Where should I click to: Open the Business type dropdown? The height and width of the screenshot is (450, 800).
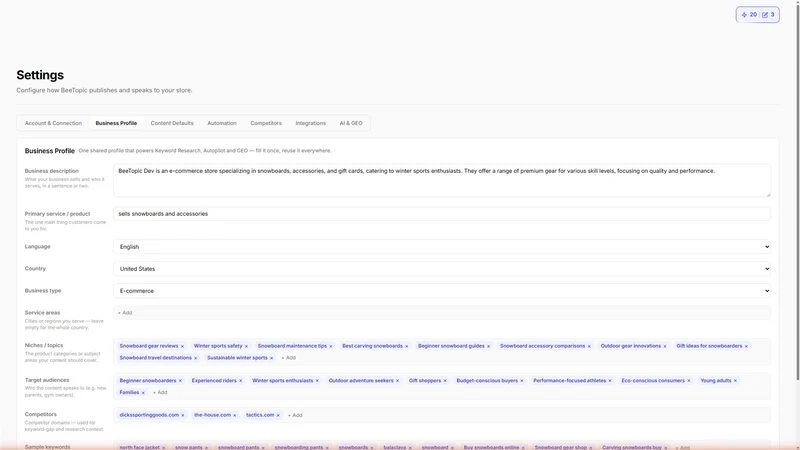442,291
